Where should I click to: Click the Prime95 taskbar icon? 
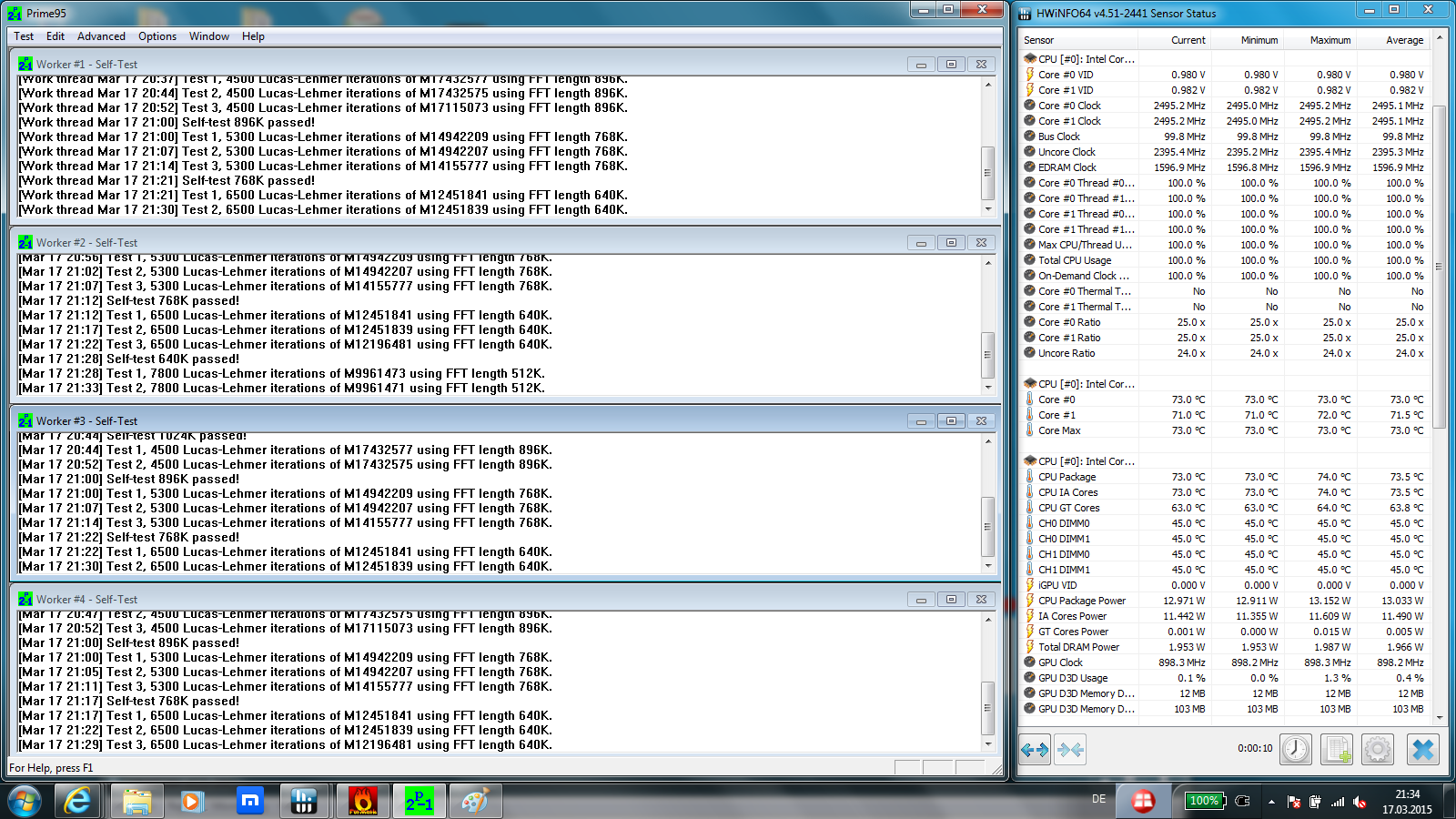tap(419, 801)
